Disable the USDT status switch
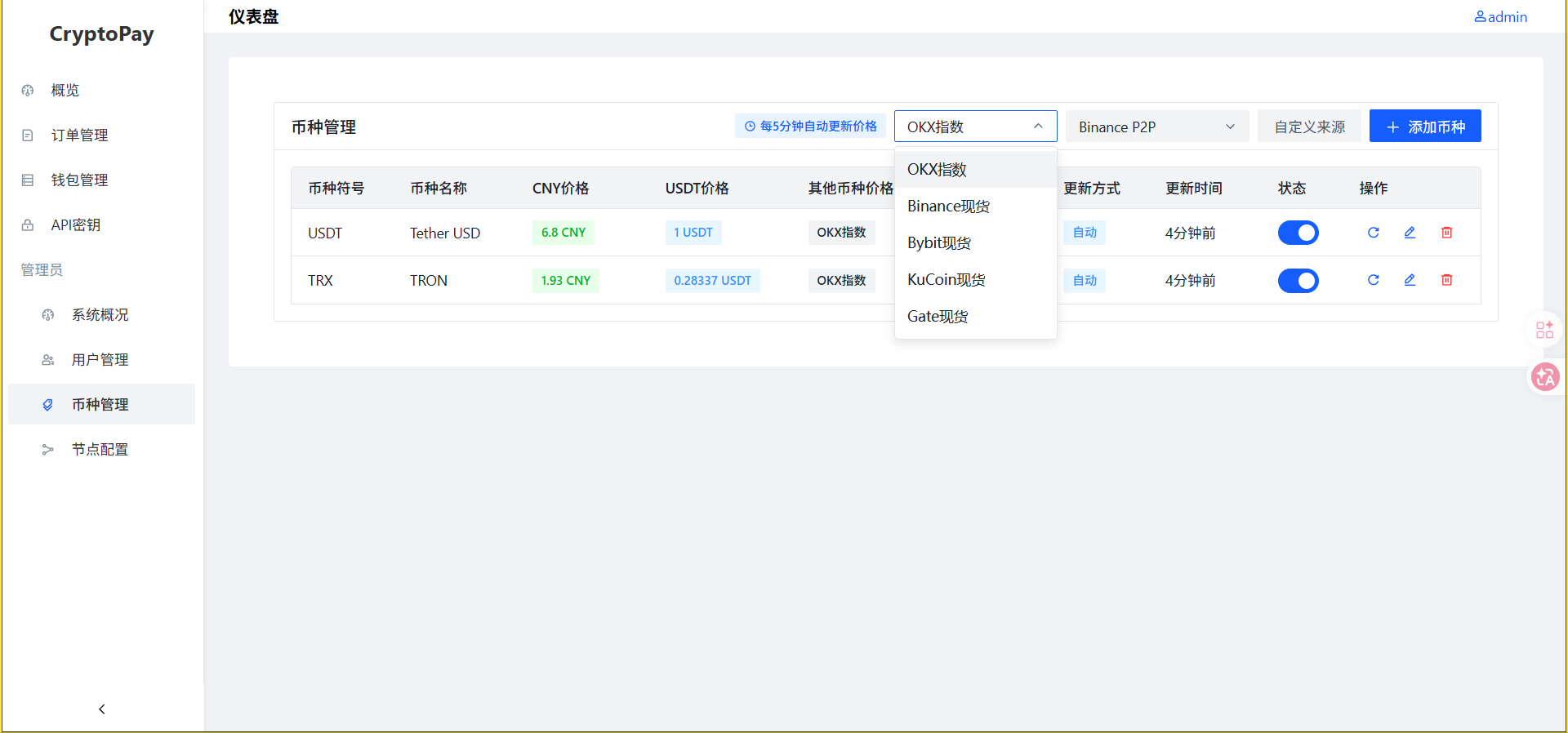The height and width of the screenshot is (733, 1568). pyautogui.click(x=1298, y=233)
